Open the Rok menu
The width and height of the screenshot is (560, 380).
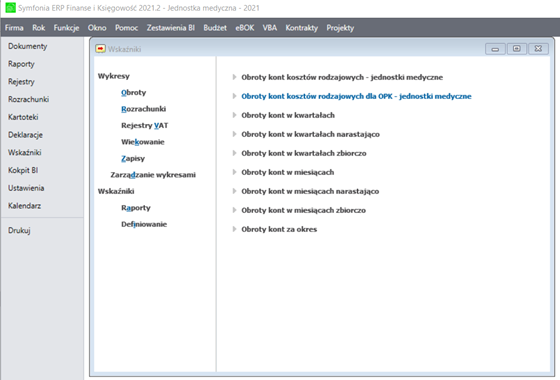coord(39,28)
